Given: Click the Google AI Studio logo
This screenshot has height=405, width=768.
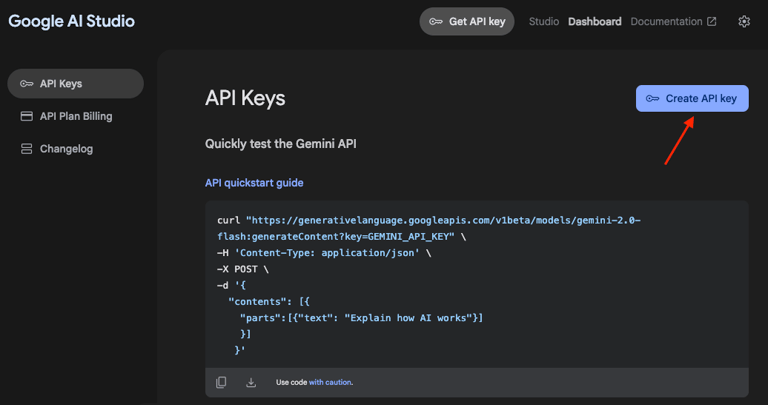Looking at the screenshot, I should tap(72, 21).
